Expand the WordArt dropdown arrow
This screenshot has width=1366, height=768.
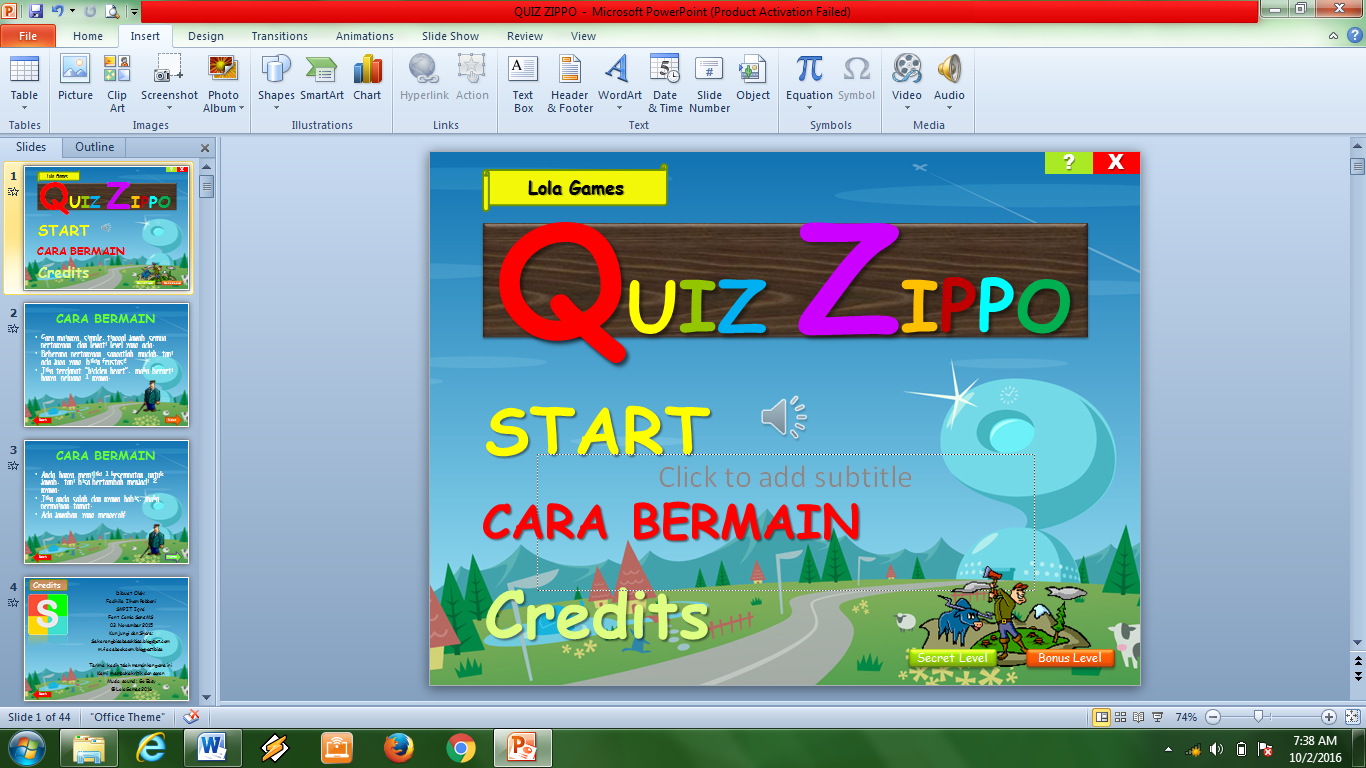[620, 108]
